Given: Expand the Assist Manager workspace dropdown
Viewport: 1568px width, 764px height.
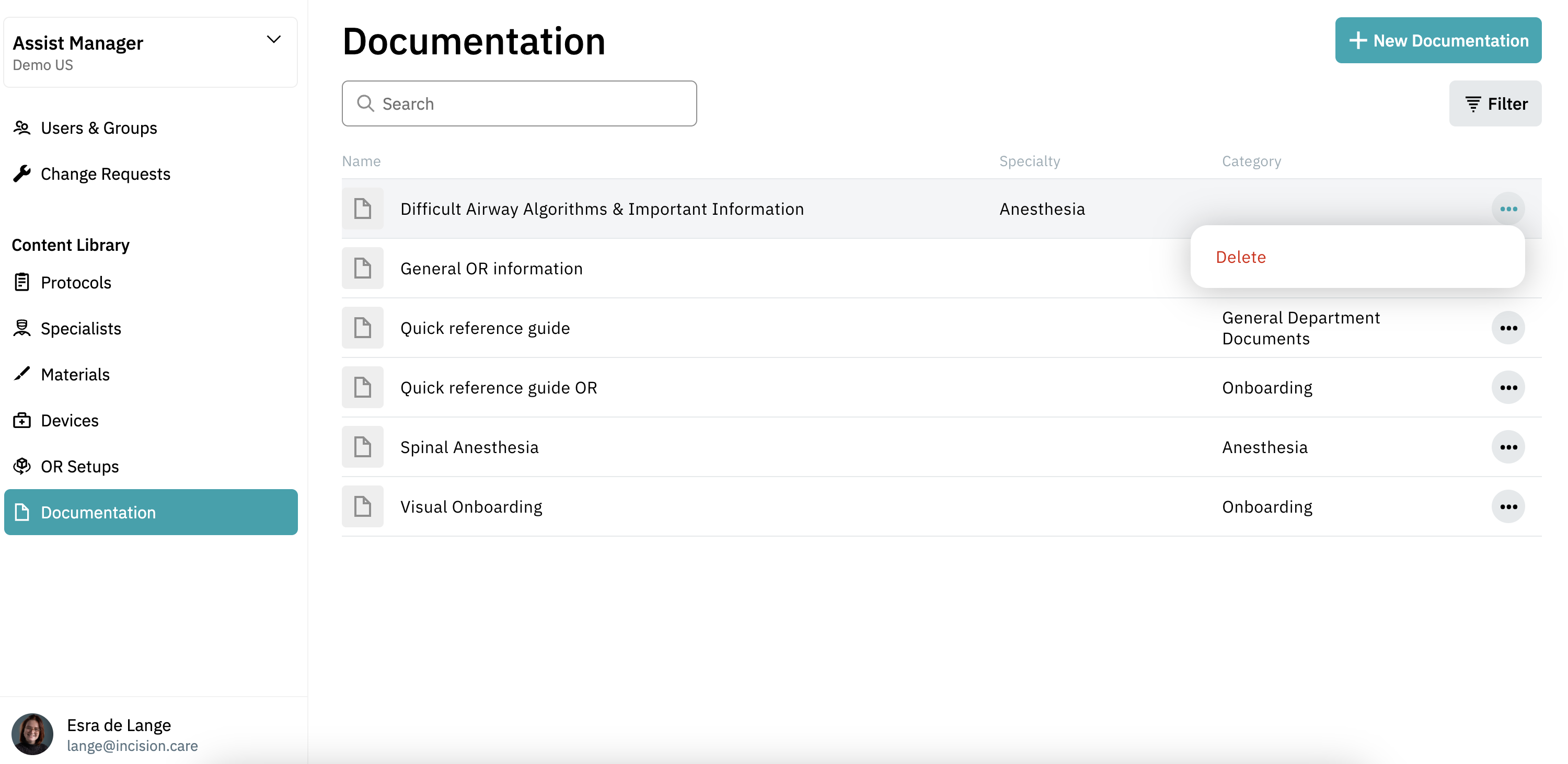Looking at the screenshot, I should (274, 40).
